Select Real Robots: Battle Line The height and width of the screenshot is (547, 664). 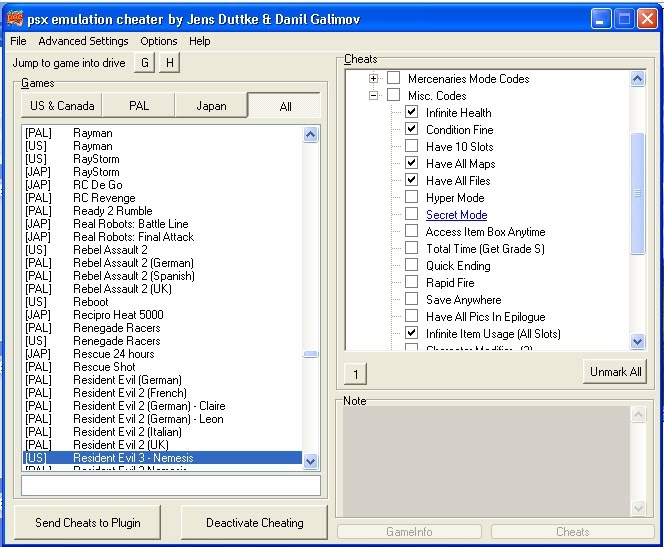(x=163, y=224)
